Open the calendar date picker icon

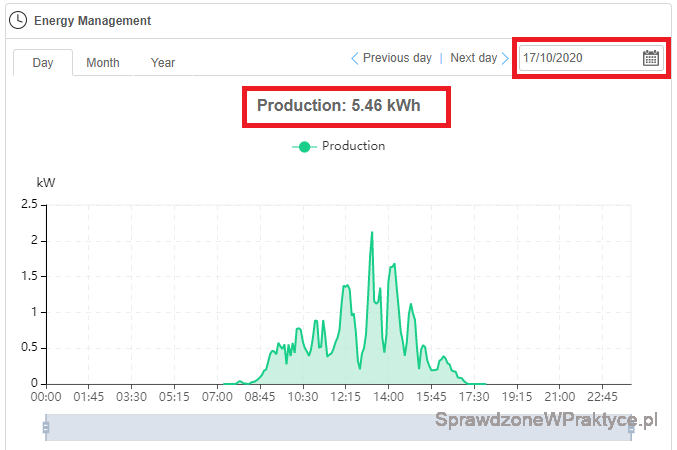pos(651,58)
